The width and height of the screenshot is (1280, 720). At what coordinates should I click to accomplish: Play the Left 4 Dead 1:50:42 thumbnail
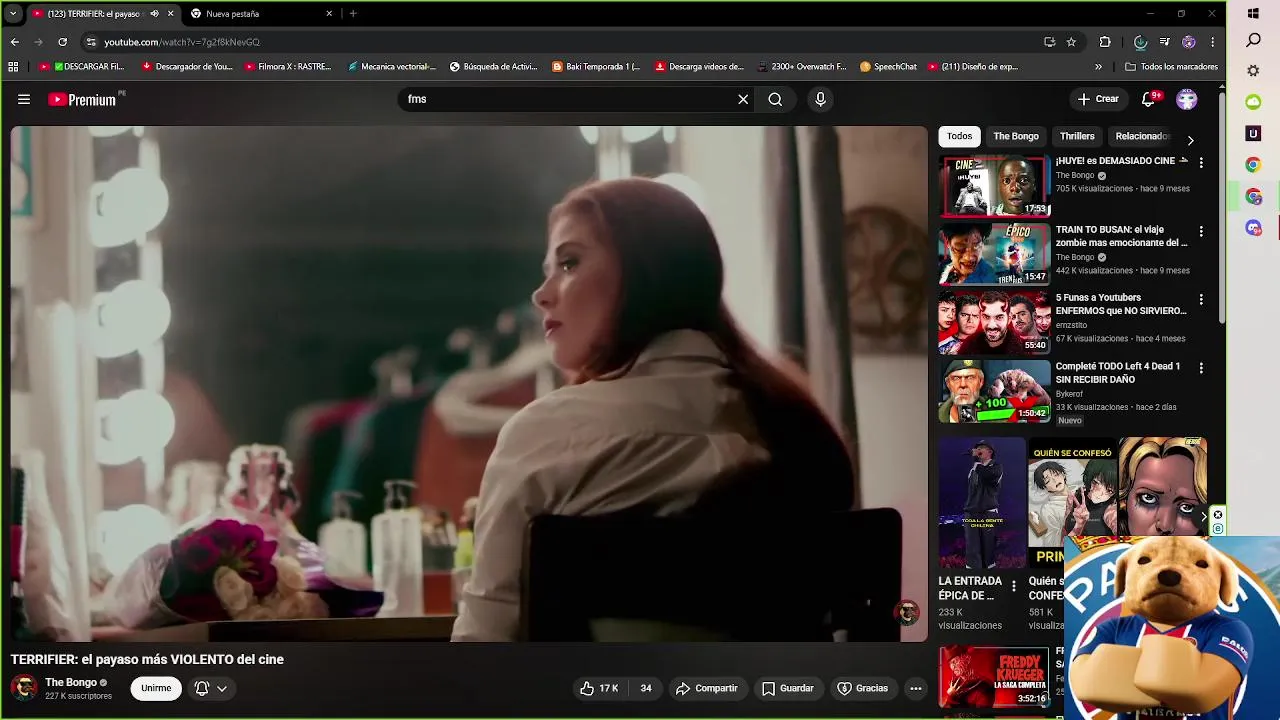[x=994, y=391]
